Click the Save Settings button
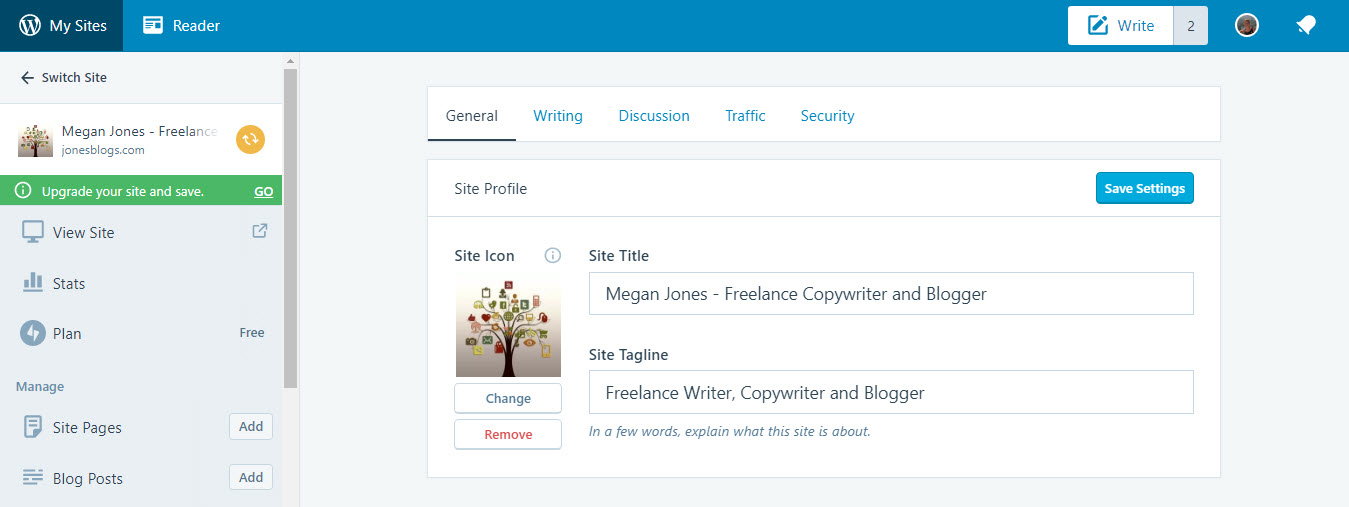This screenshot has width=1349, height=507. [1144, 188]
